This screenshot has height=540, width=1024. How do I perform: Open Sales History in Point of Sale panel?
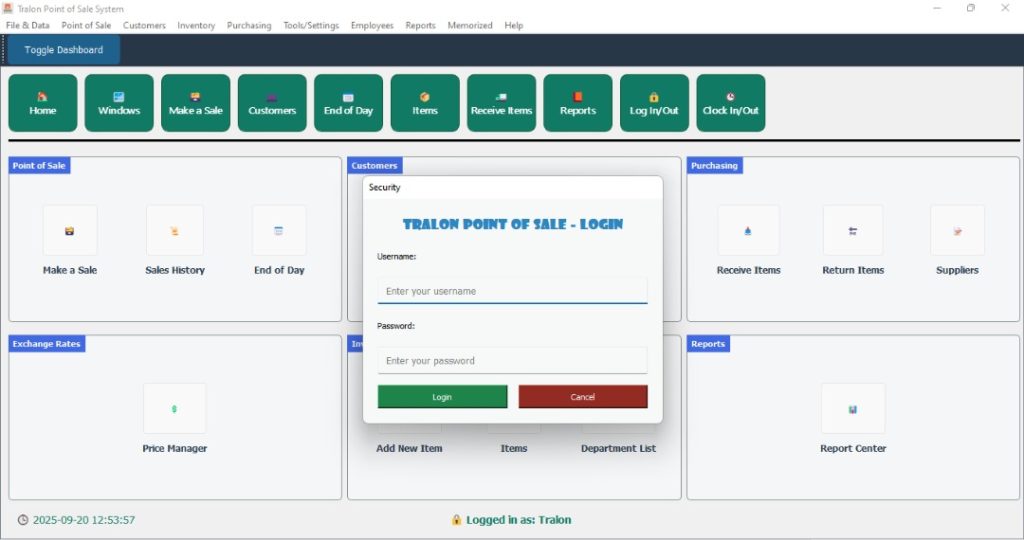pyautogui.click(x=175, y=231)
